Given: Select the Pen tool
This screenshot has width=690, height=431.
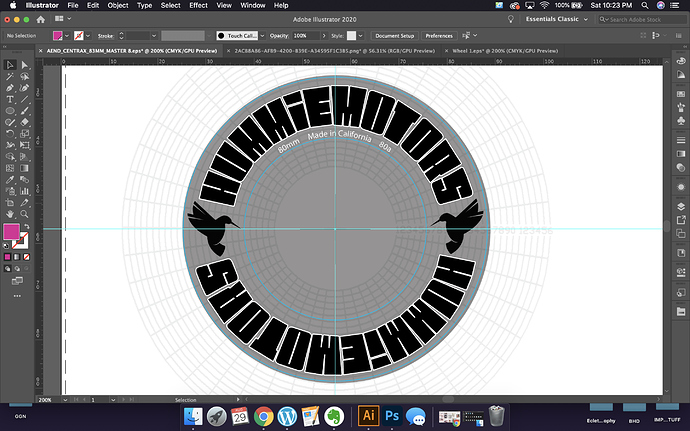Looking at the screenshot, I should (x=10, y=88).
